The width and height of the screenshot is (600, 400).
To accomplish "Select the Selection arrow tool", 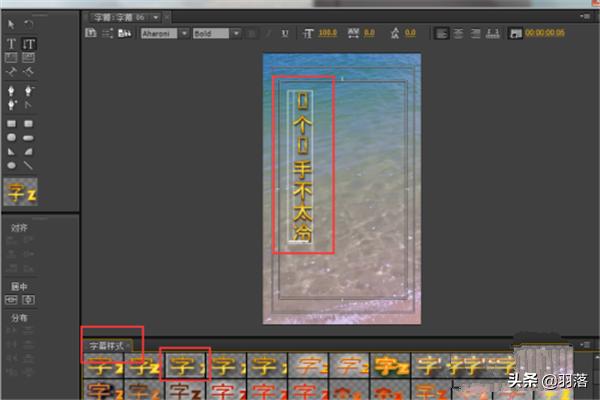I will [12, 23].
